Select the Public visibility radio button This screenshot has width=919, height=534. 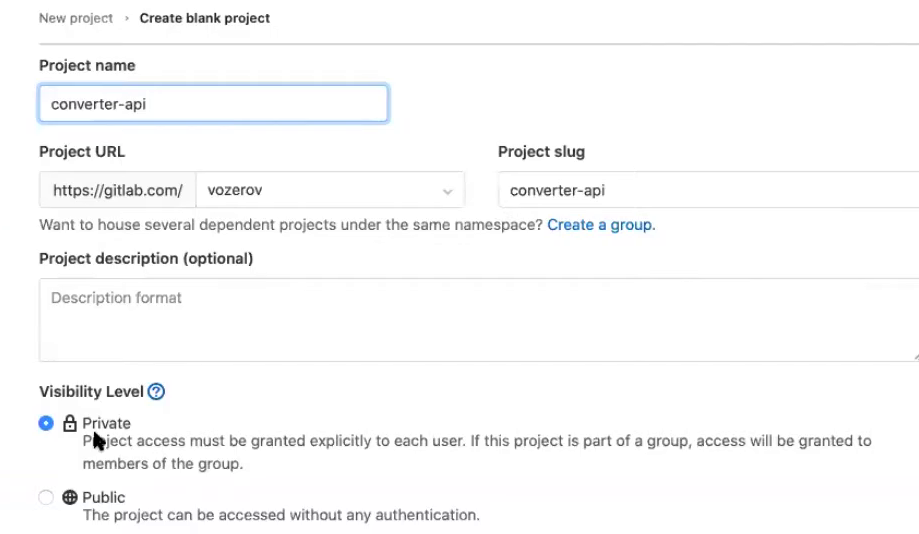point(46,497)
